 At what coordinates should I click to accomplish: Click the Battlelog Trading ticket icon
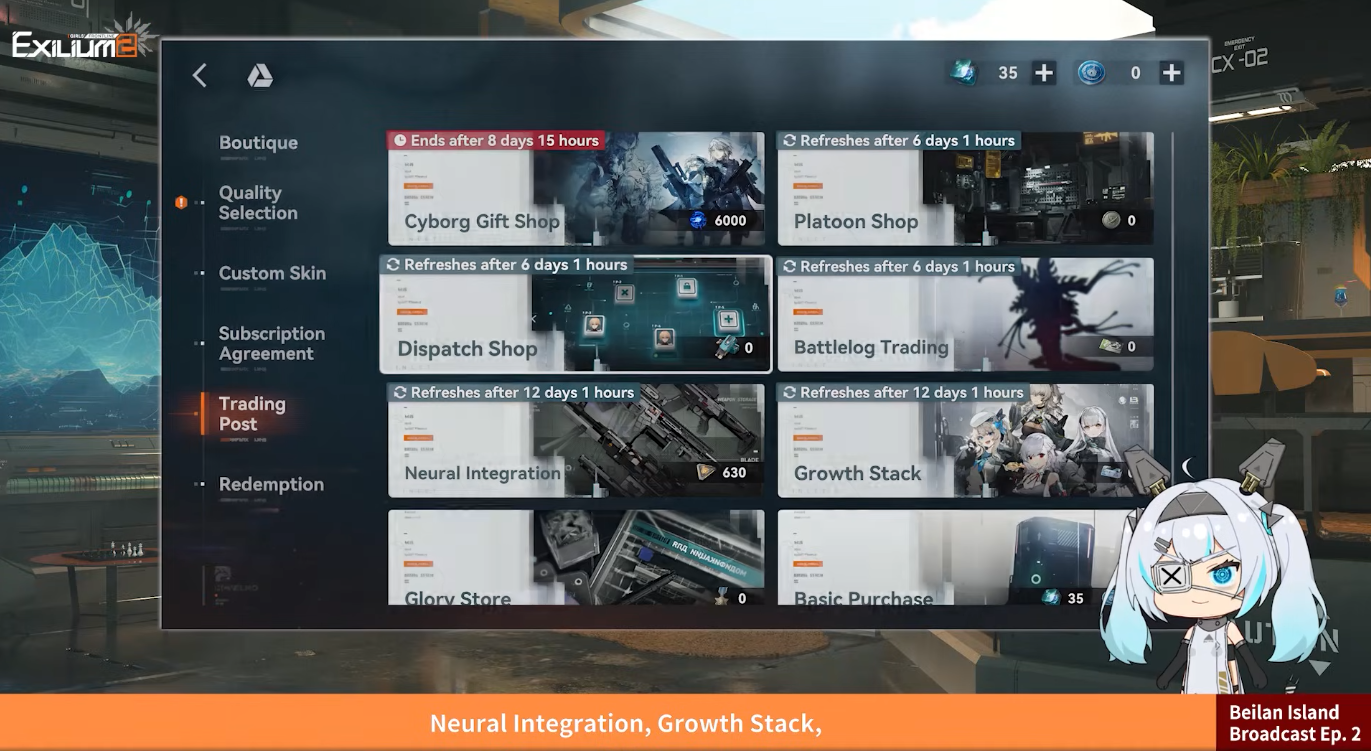coord(1110,347)
